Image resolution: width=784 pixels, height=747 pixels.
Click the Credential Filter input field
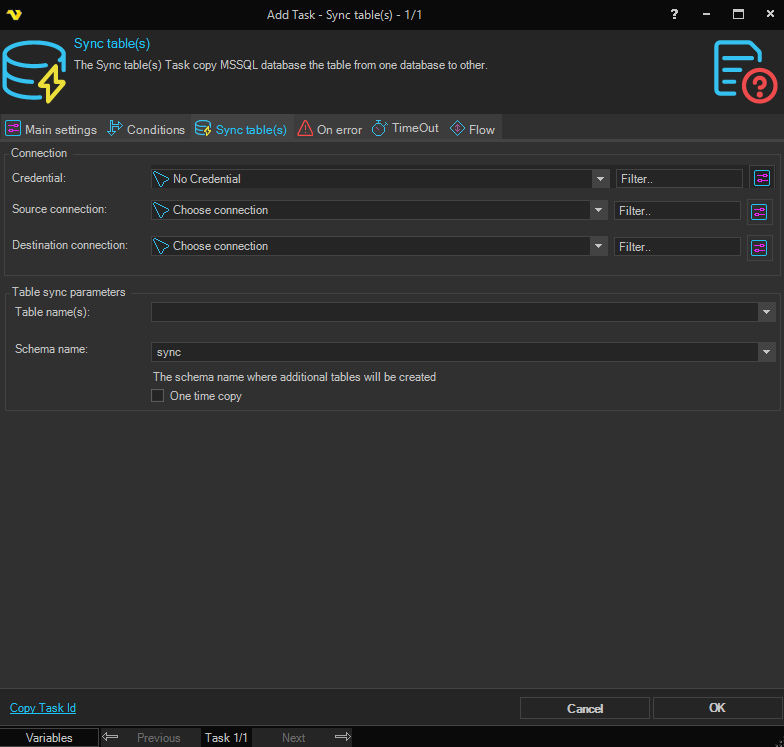679,179
